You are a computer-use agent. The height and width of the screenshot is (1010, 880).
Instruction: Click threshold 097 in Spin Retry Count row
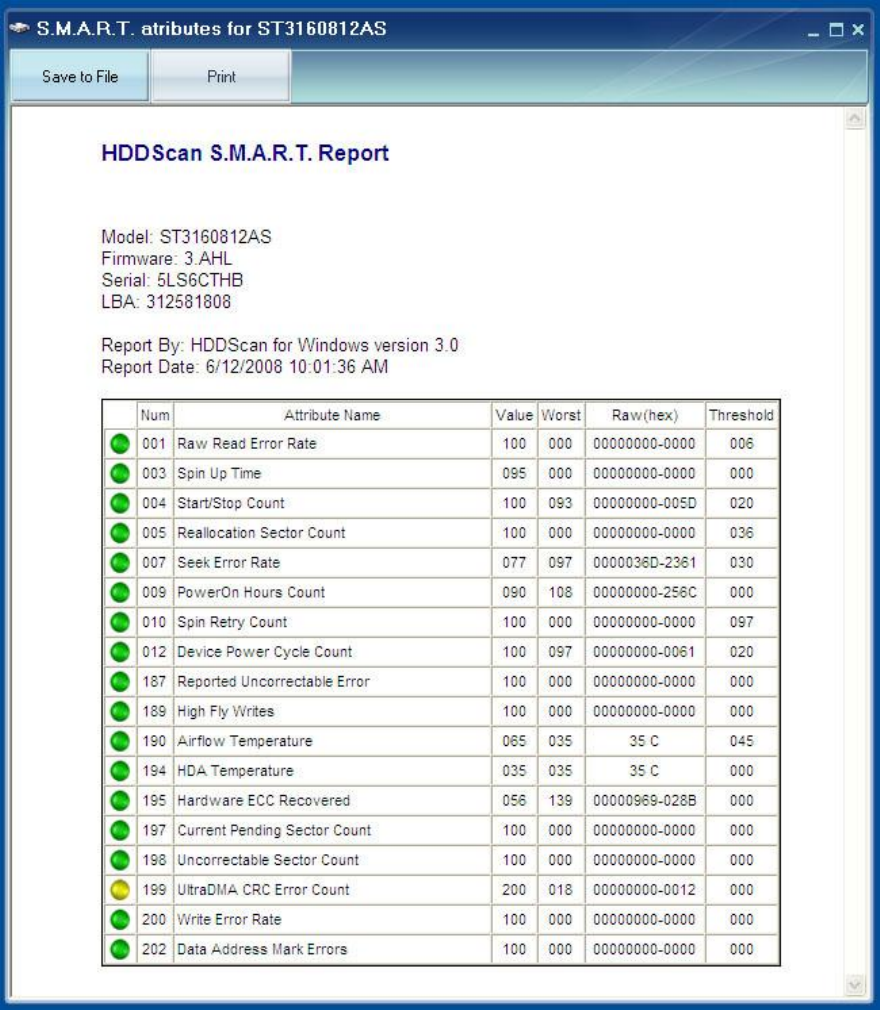click(741, 622)
